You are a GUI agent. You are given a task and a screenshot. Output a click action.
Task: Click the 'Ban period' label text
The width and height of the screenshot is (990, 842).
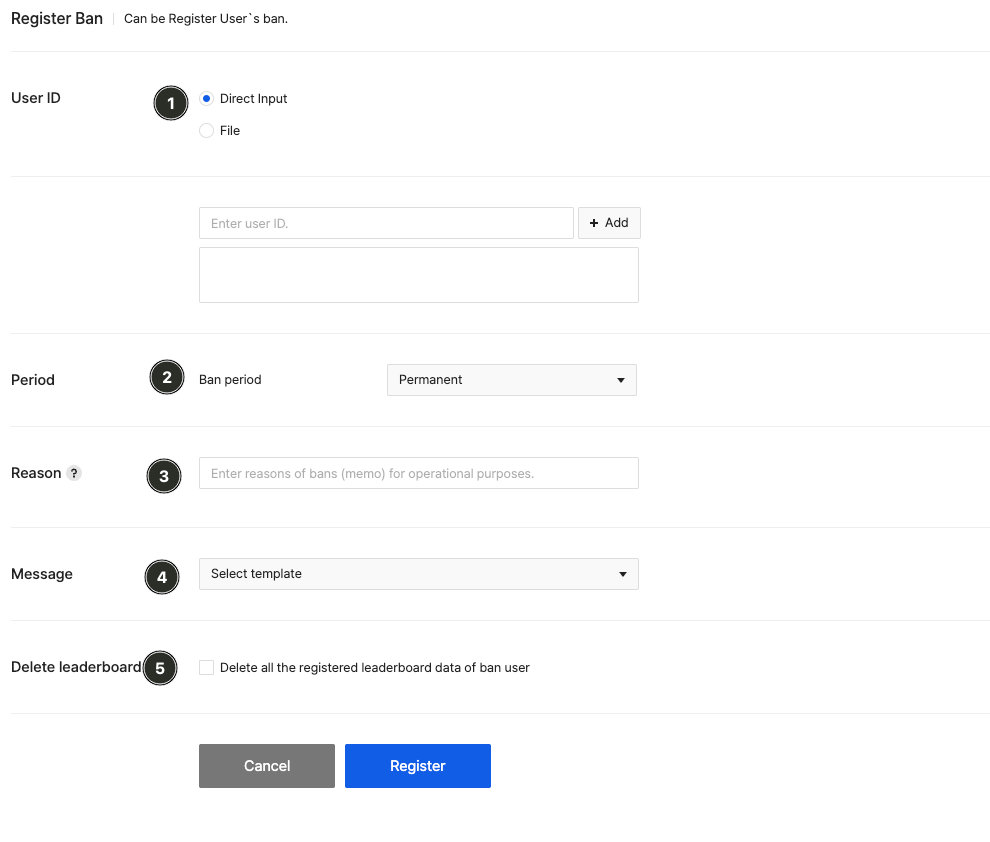(230, 380)
